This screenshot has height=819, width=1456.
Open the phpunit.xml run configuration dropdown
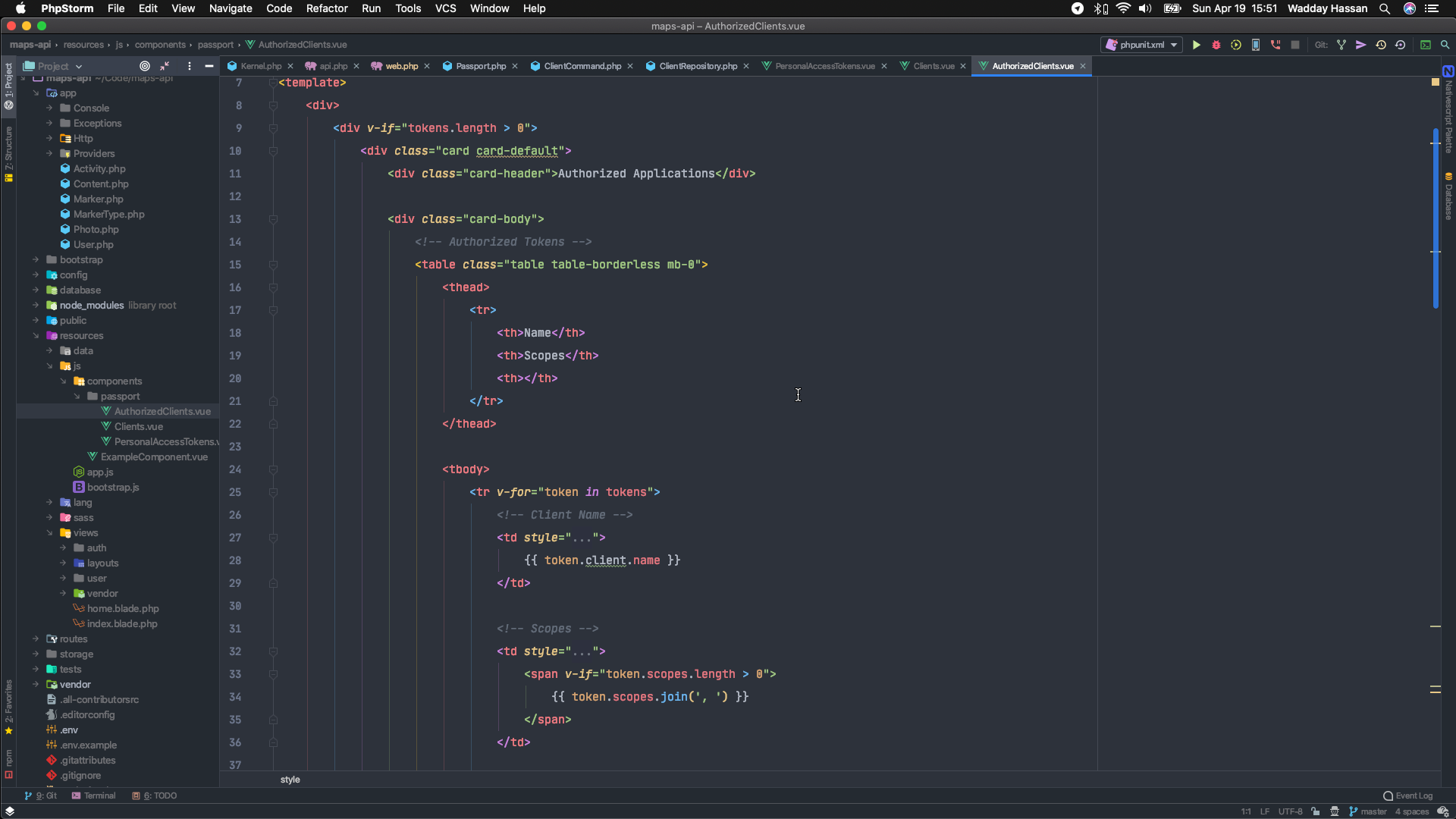tap(1142, 45)
